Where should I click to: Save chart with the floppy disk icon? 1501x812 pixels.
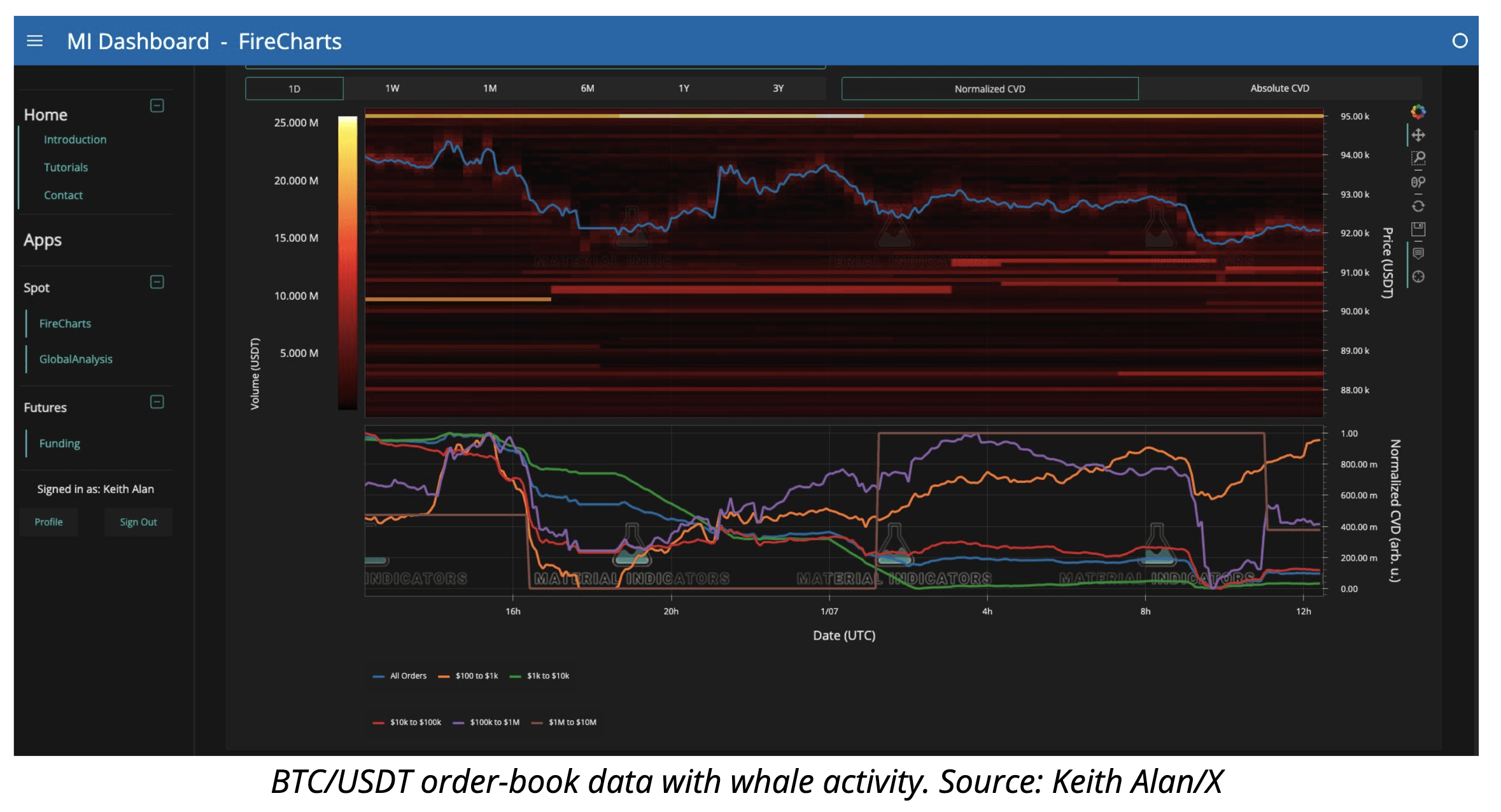pyautogui.click(x=1418, y=229)
